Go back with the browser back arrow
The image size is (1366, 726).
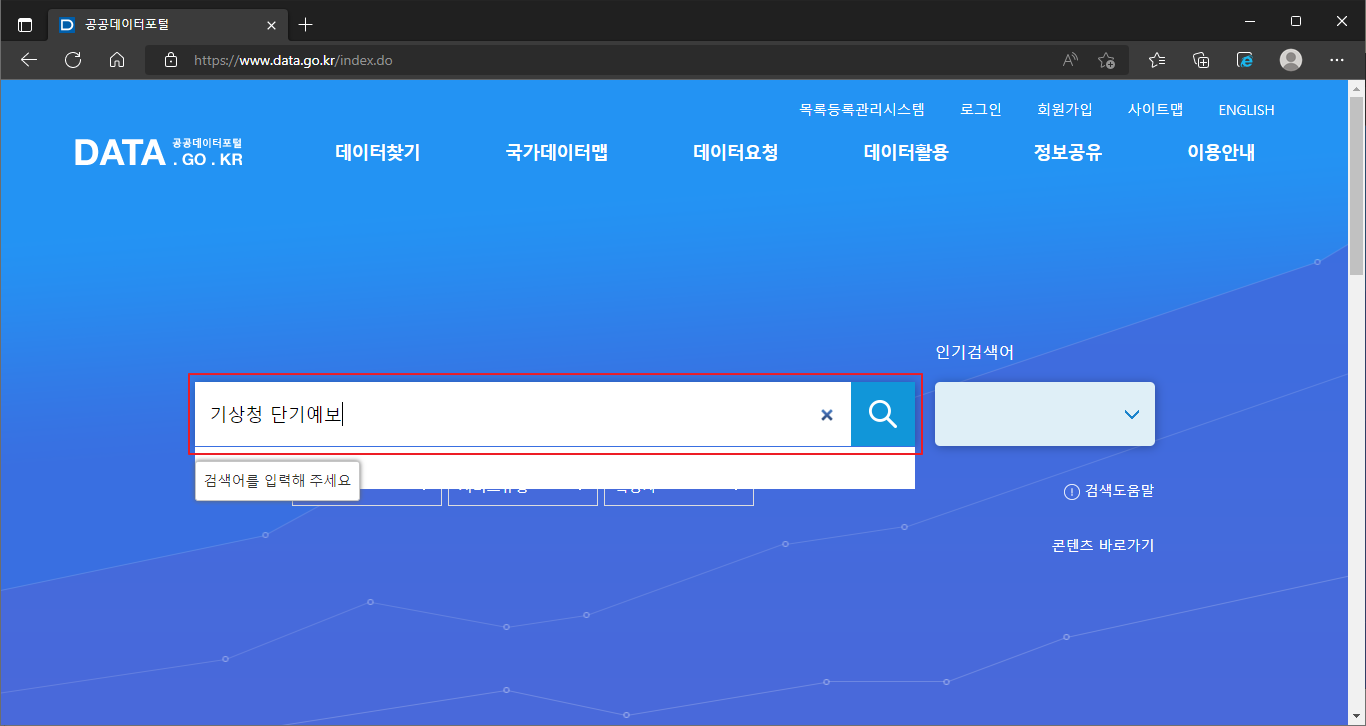(28, 60)
